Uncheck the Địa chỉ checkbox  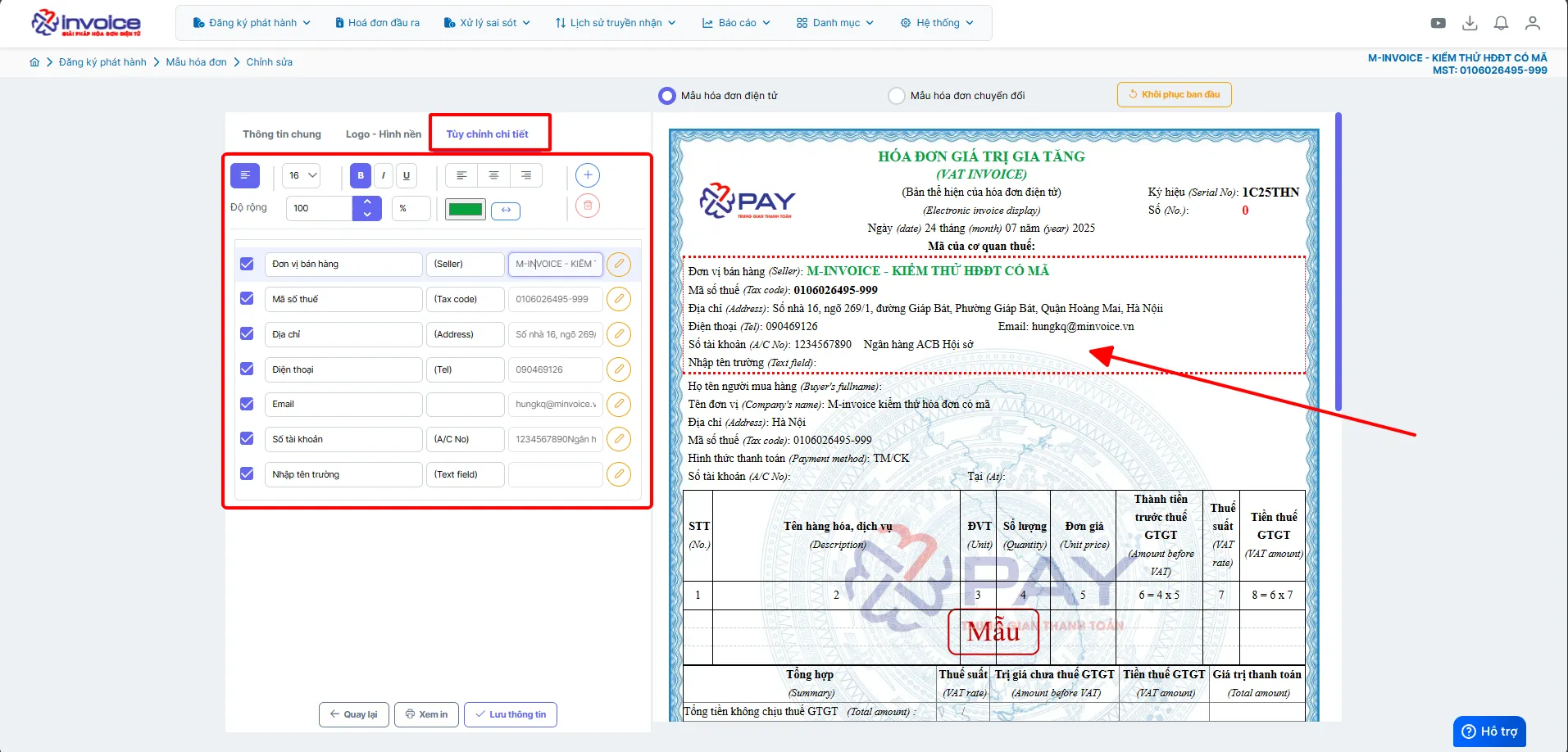click(247, 334)
